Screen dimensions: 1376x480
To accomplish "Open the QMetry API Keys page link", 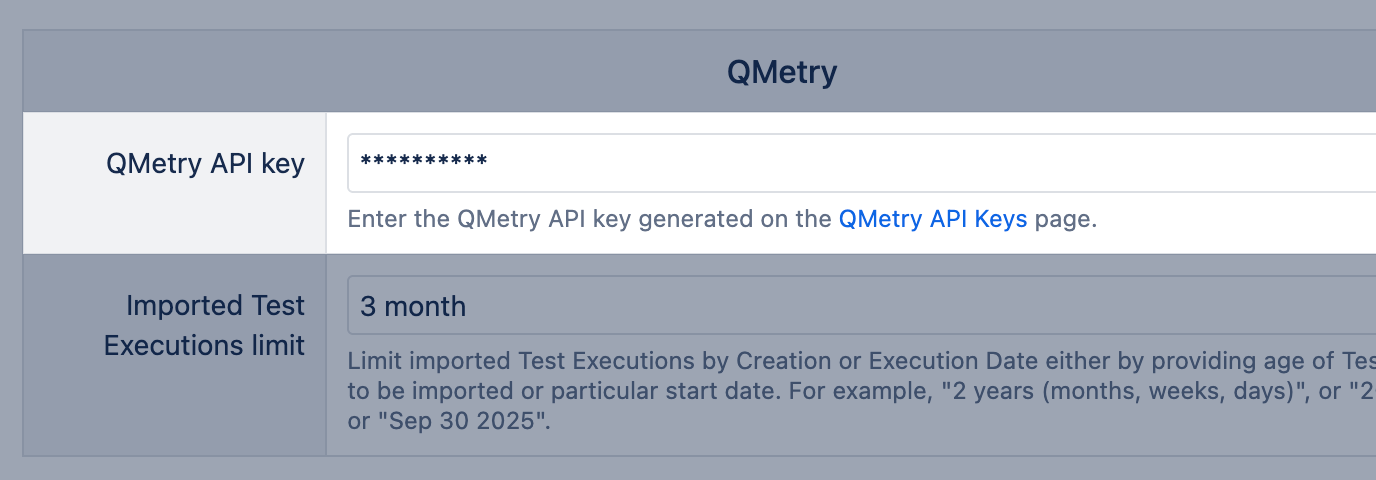I will pyautogui.click(x=932, y=220).
